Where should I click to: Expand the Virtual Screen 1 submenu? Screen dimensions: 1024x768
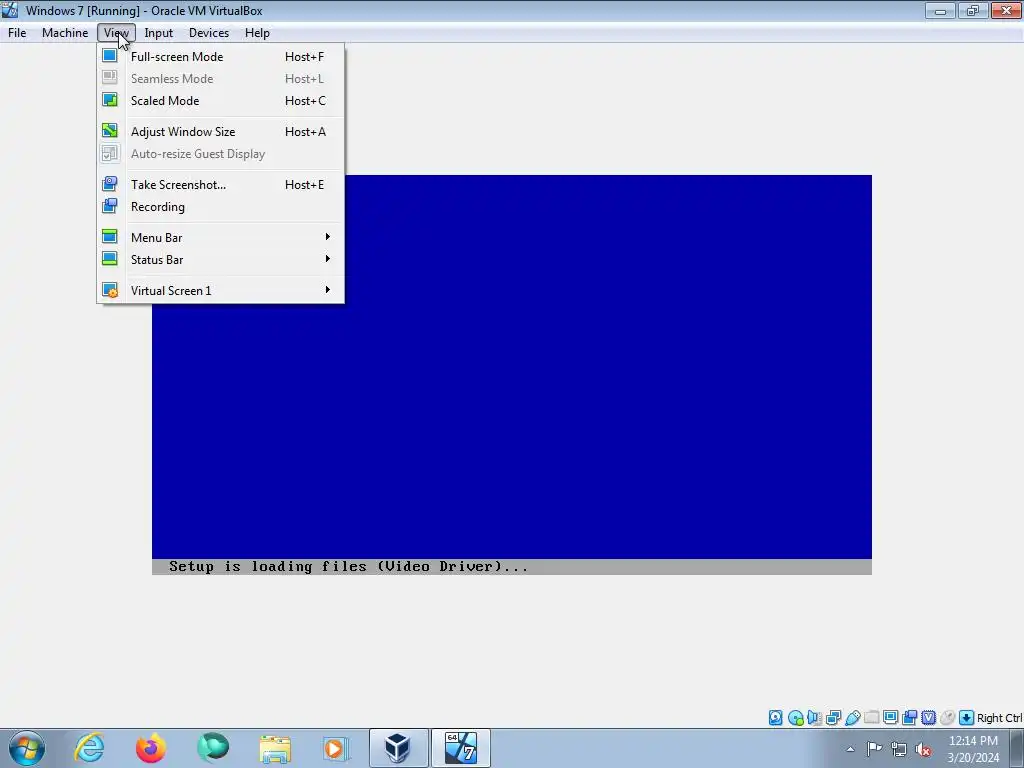click(x=220, y=291)
